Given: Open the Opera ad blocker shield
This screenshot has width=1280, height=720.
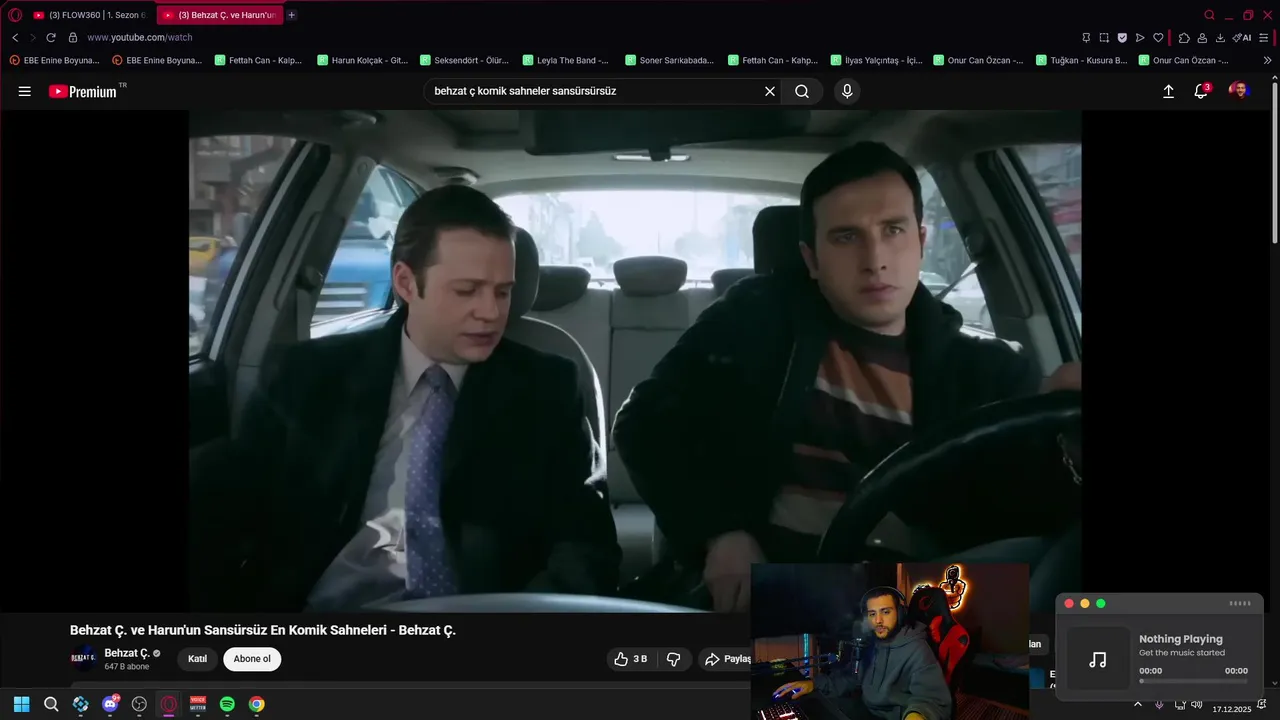Looking at the screenshot, I should (1122, 37).
